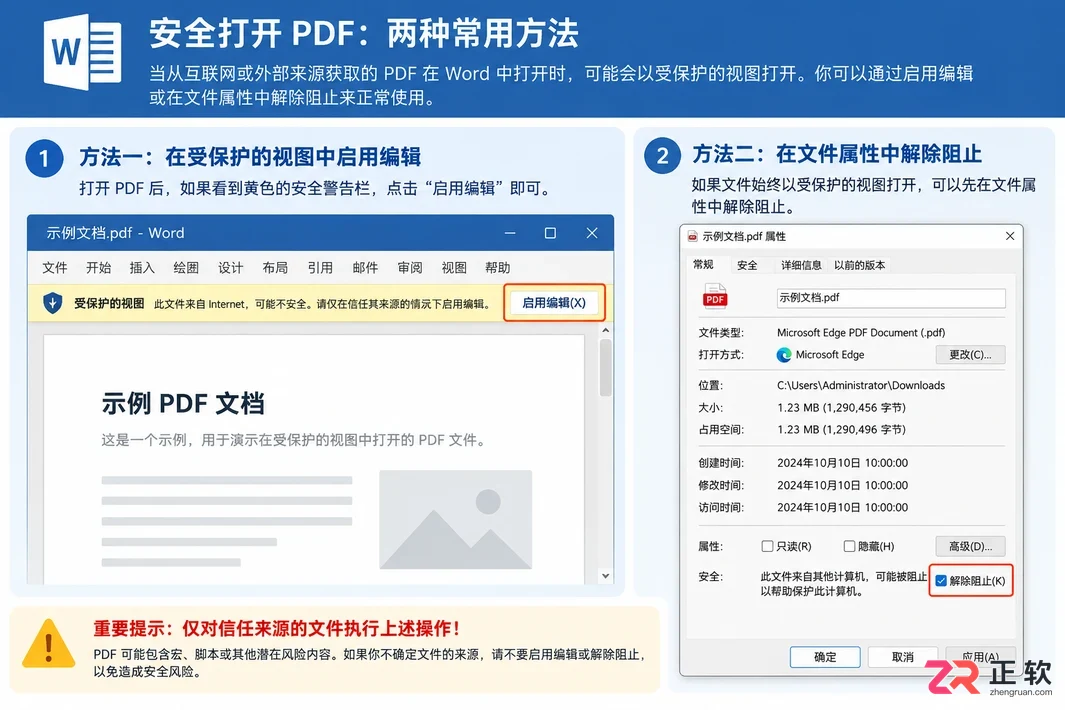Click the 取消 button
The width and height of the screenshot is (1065, 710).
click(903, 657)
